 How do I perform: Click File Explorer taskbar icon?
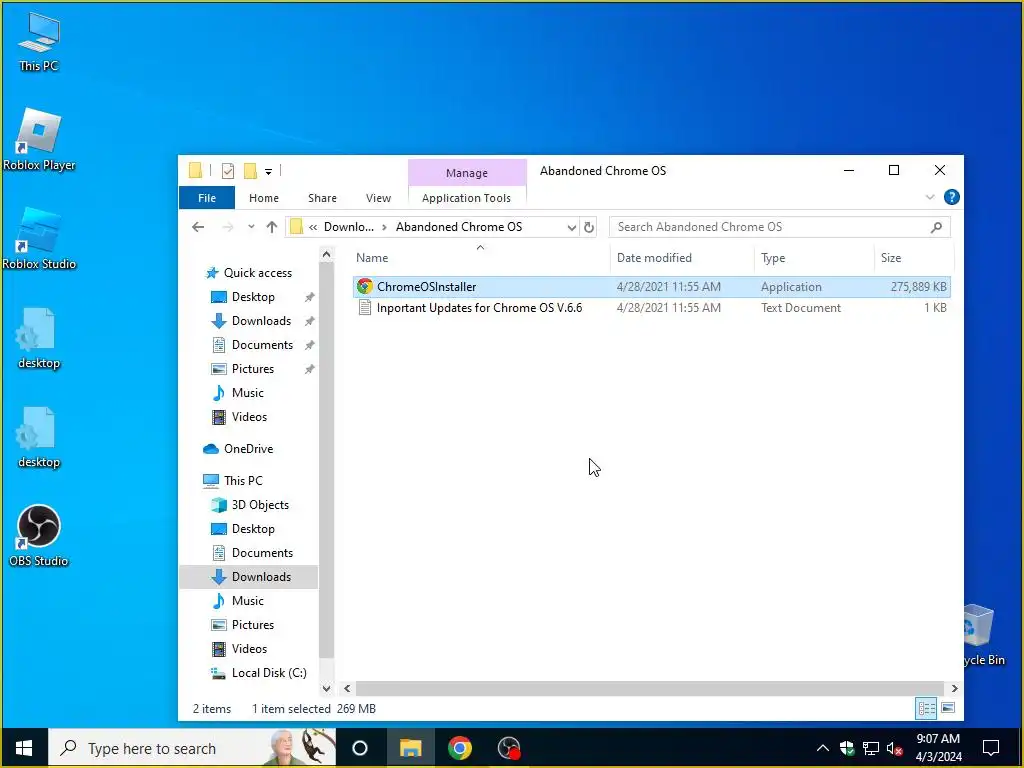tap(410, 748)
